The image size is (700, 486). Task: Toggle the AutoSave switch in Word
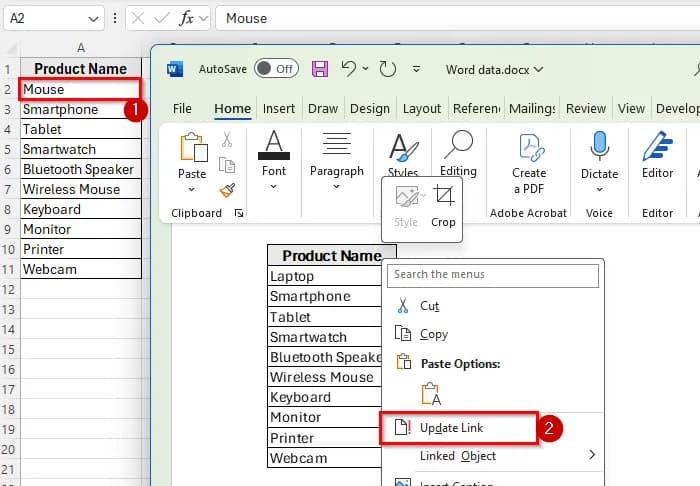(276, 69)
